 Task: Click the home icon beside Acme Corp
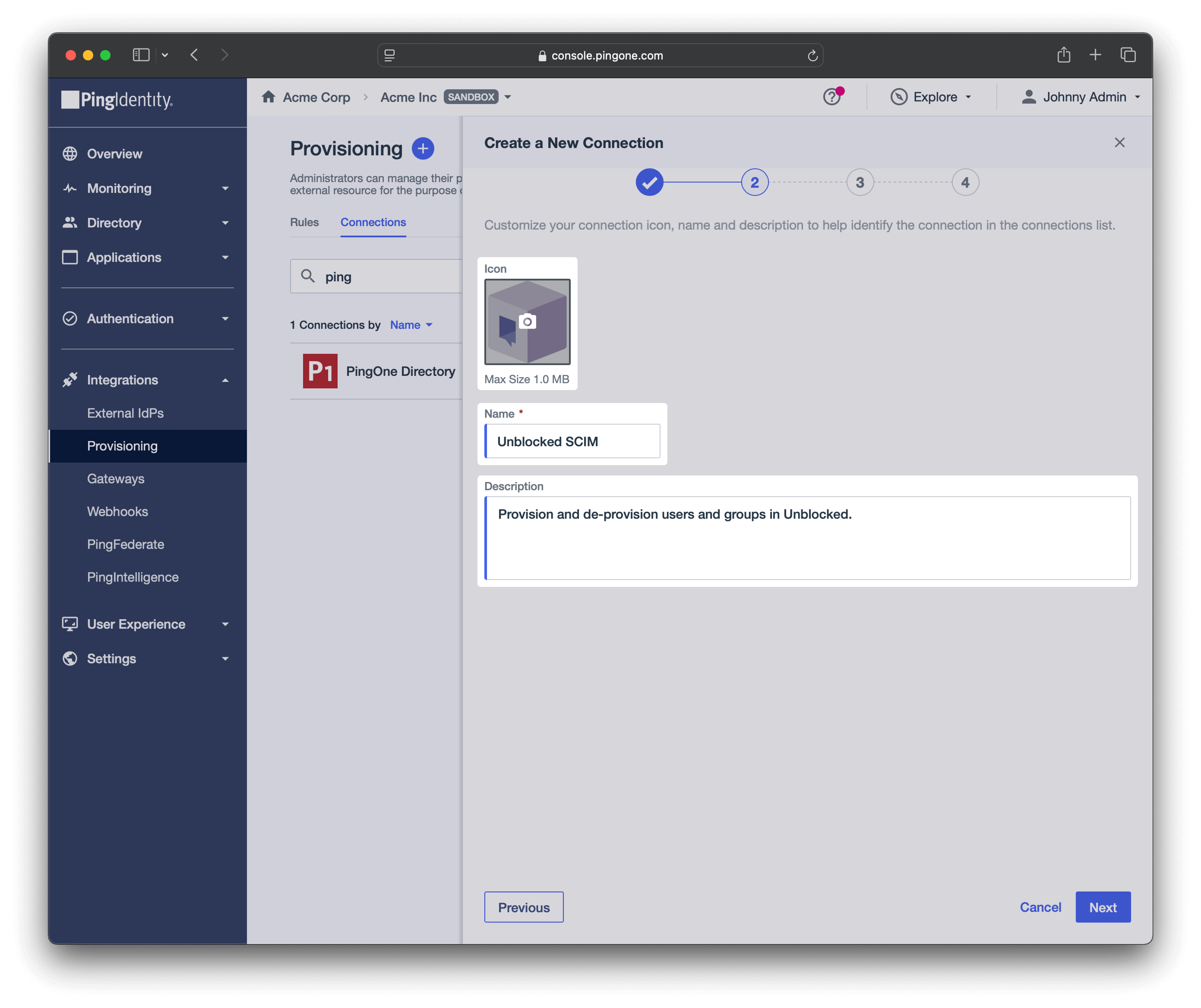(268, 97)
